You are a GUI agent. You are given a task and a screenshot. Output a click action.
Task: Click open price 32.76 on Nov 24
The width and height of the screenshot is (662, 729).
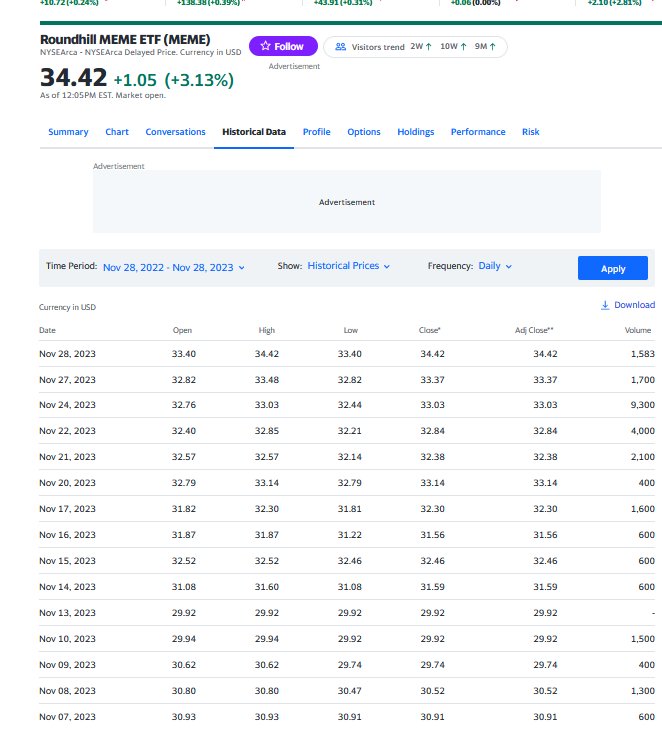184,405
